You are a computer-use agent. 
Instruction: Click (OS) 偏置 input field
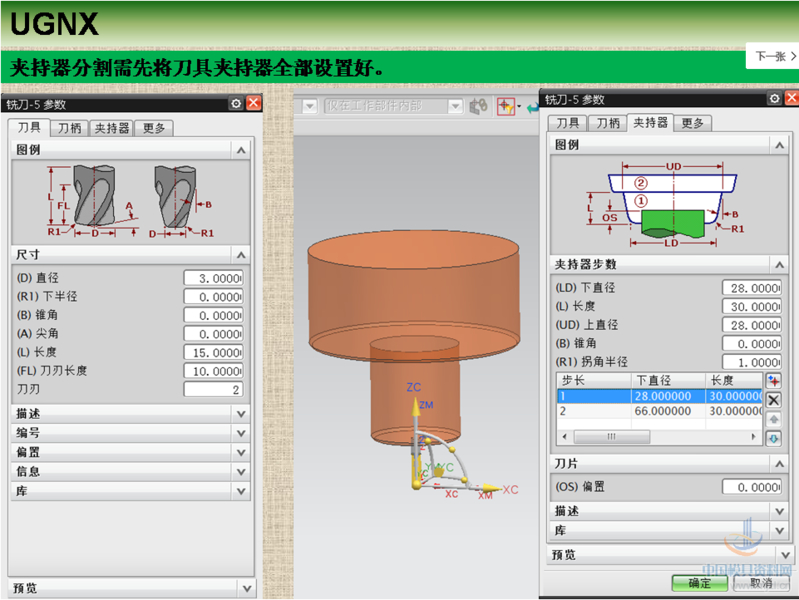(x=752, y=487)
